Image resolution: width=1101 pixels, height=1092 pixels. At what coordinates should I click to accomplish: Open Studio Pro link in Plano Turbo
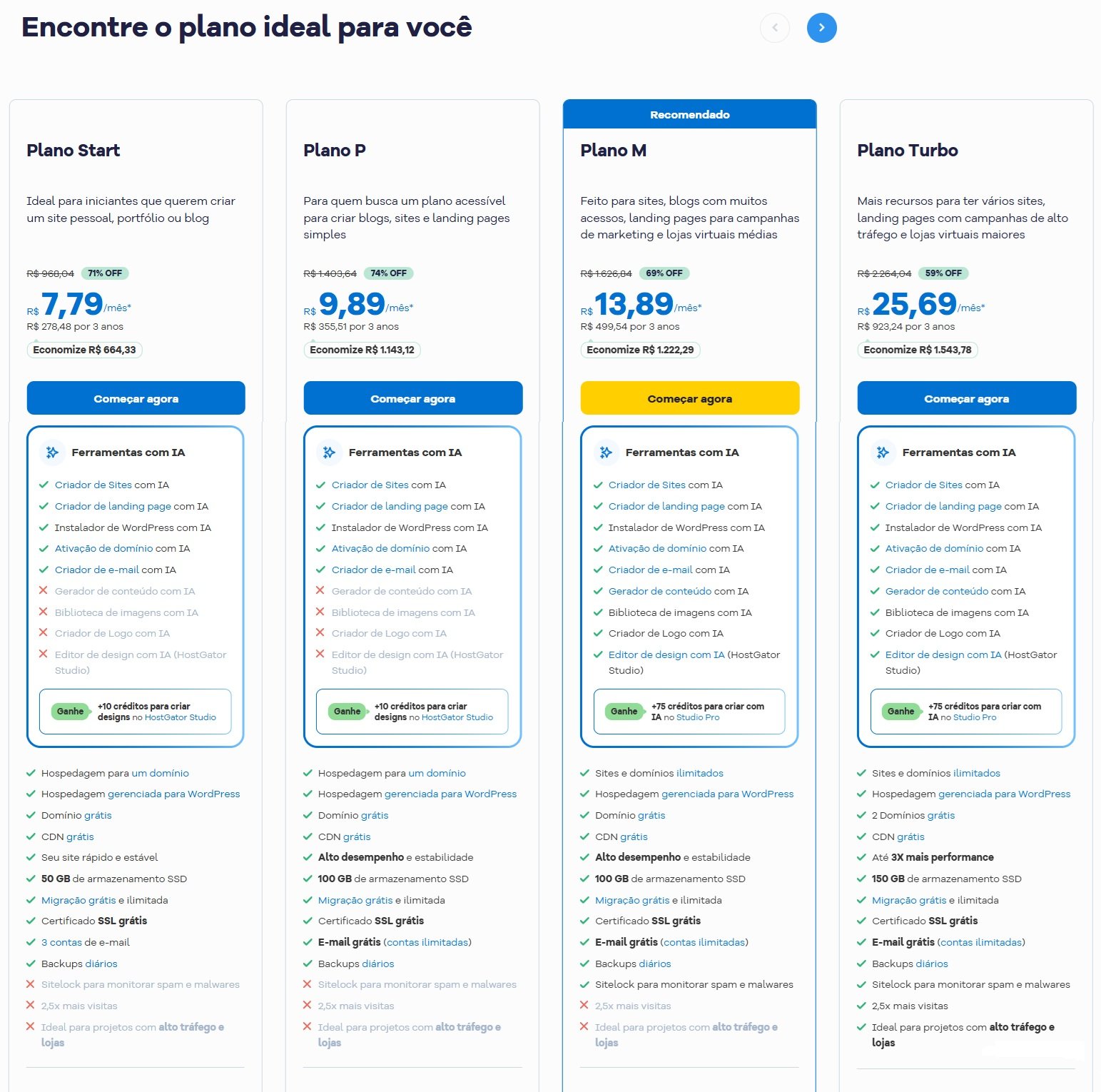(974, 717)
